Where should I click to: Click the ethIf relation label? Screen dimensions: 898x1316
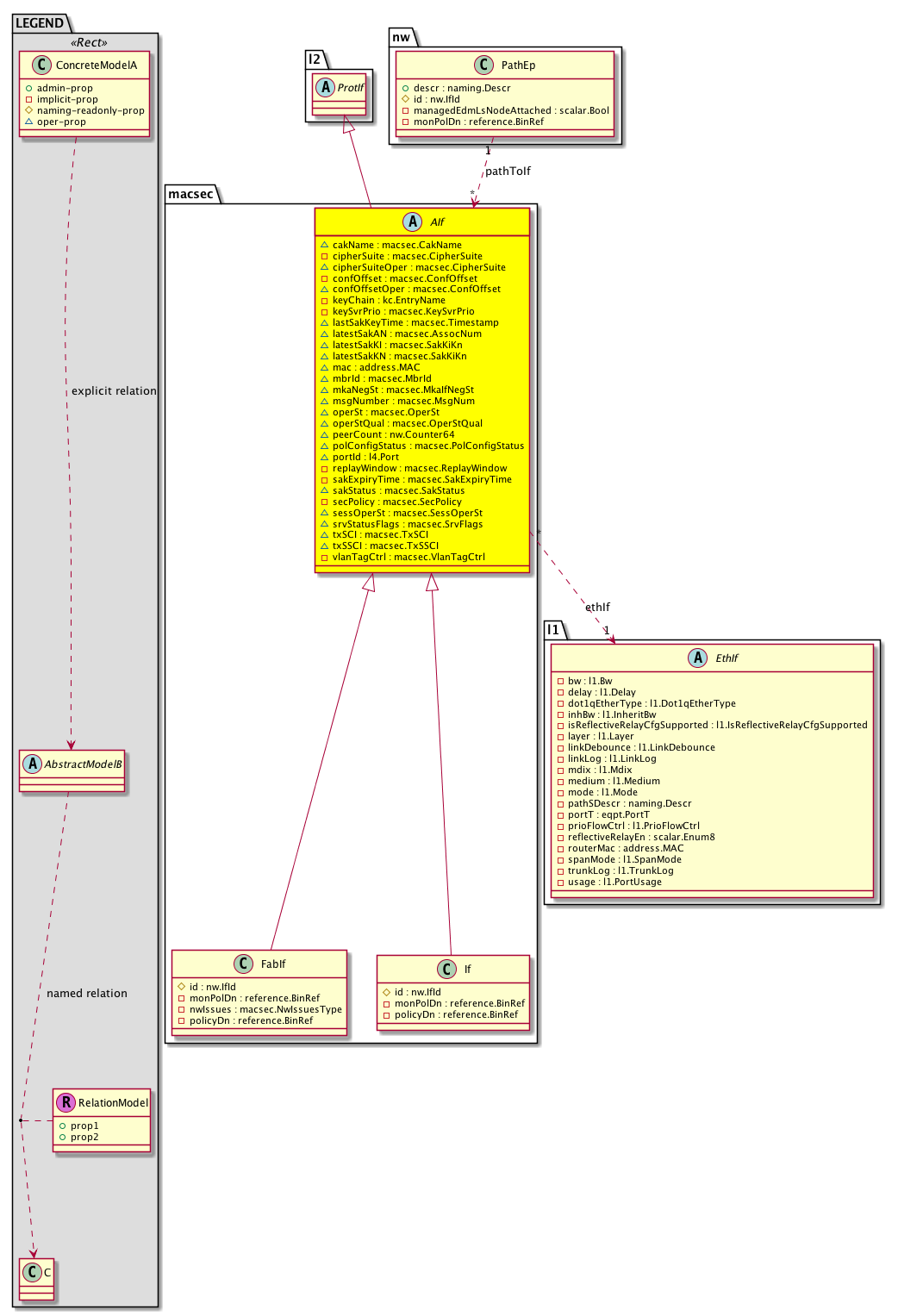(597, 607)
